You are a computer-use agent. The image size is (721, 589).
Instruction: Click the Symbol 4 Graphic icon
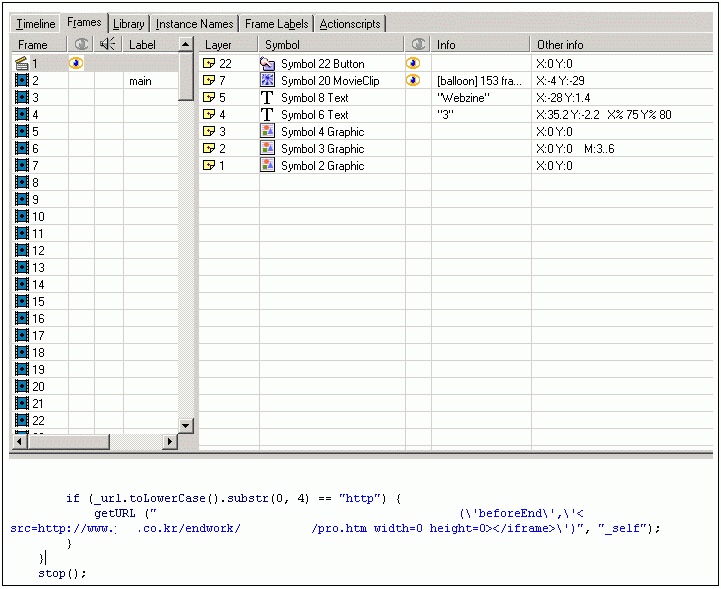[267, 132]
